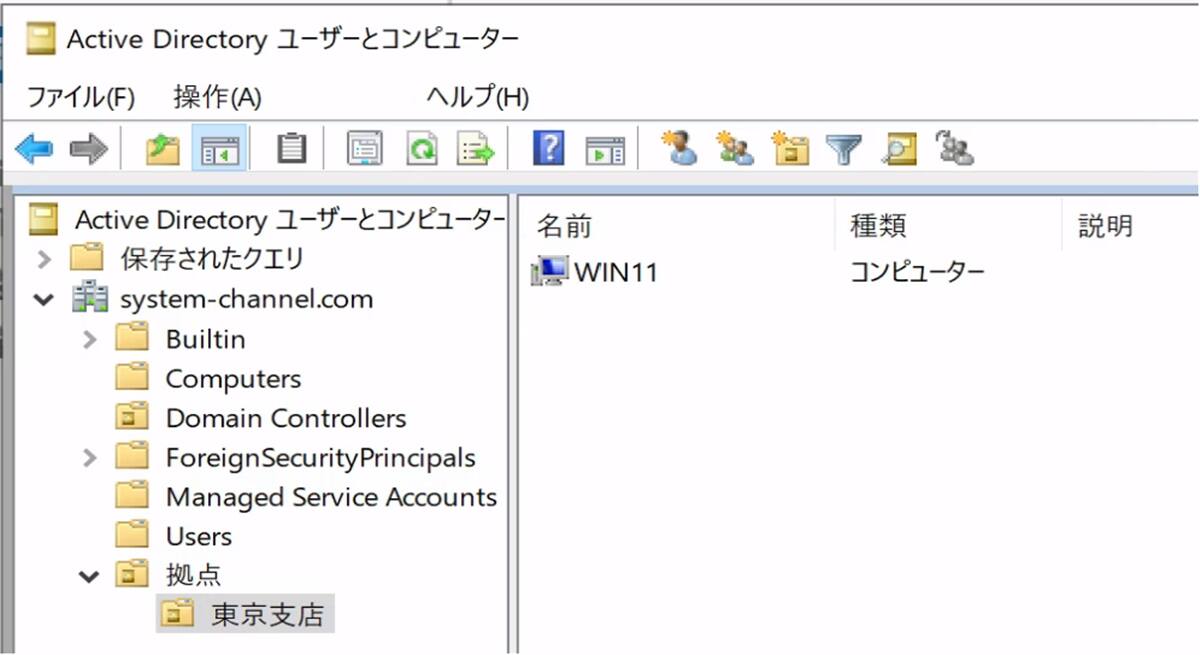Create a new group icon
Screen dimensions: 1200x655
click(x=736, y=149)
